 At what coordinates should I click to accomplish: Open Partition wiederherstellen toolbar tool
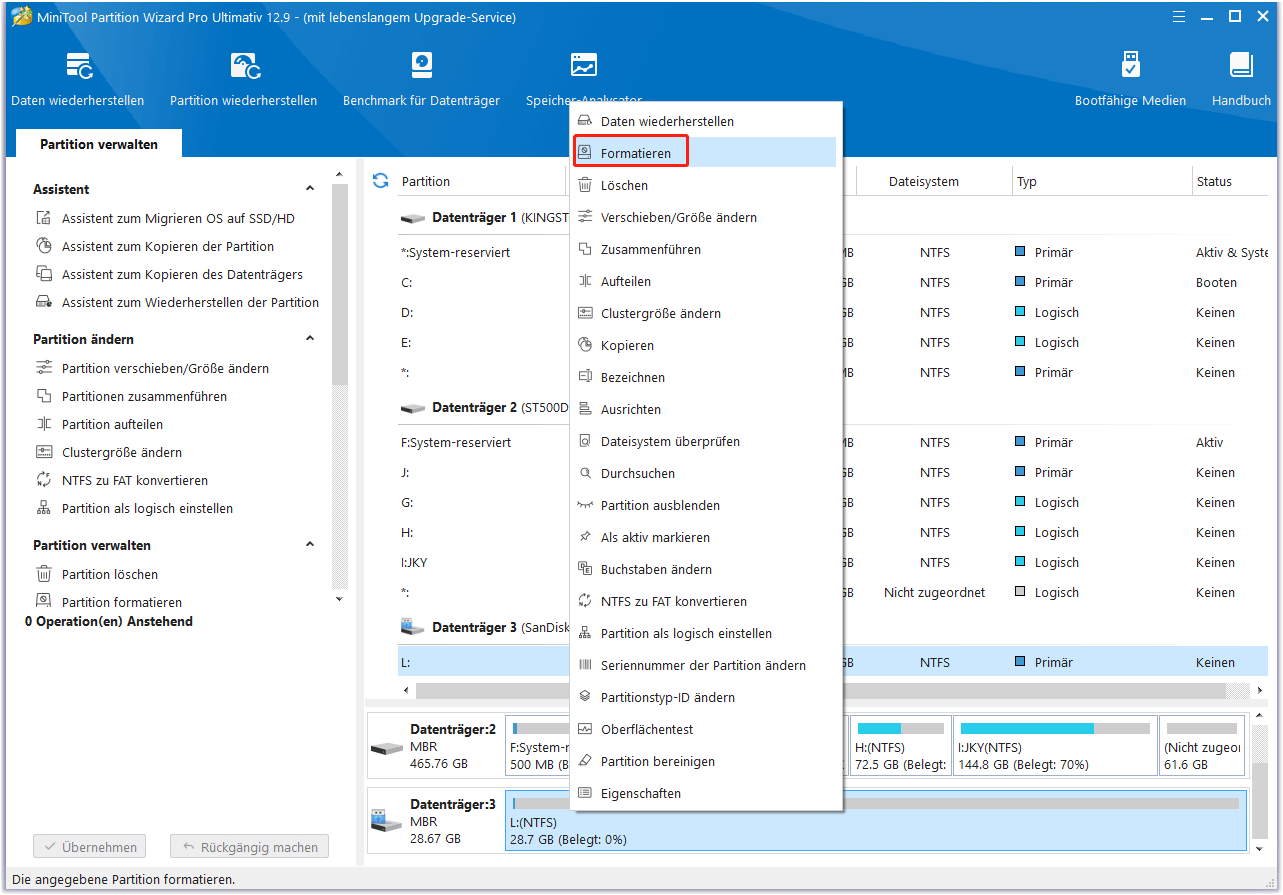click(x=244, y=80)
